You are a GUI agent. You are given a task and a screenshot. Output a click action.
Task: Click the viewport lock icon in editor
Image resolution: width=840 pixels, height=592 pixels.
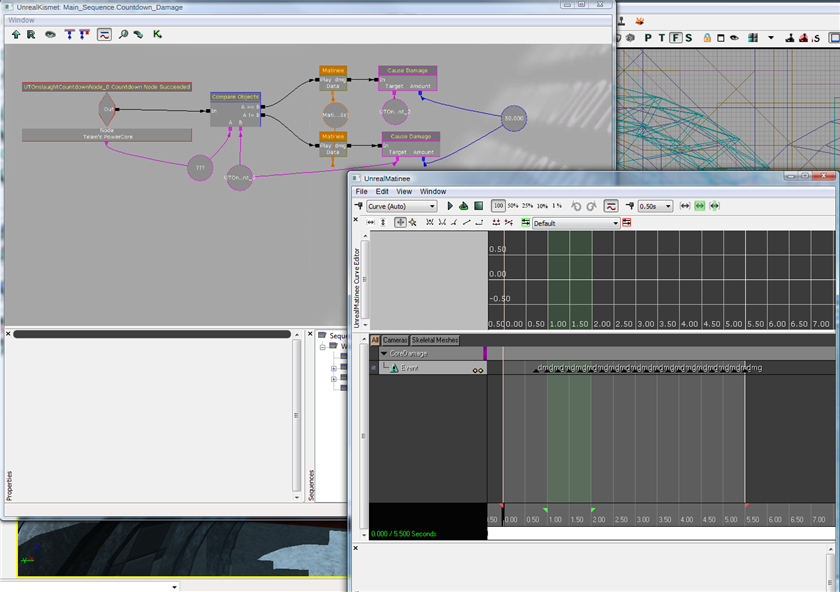click(707, 38)
